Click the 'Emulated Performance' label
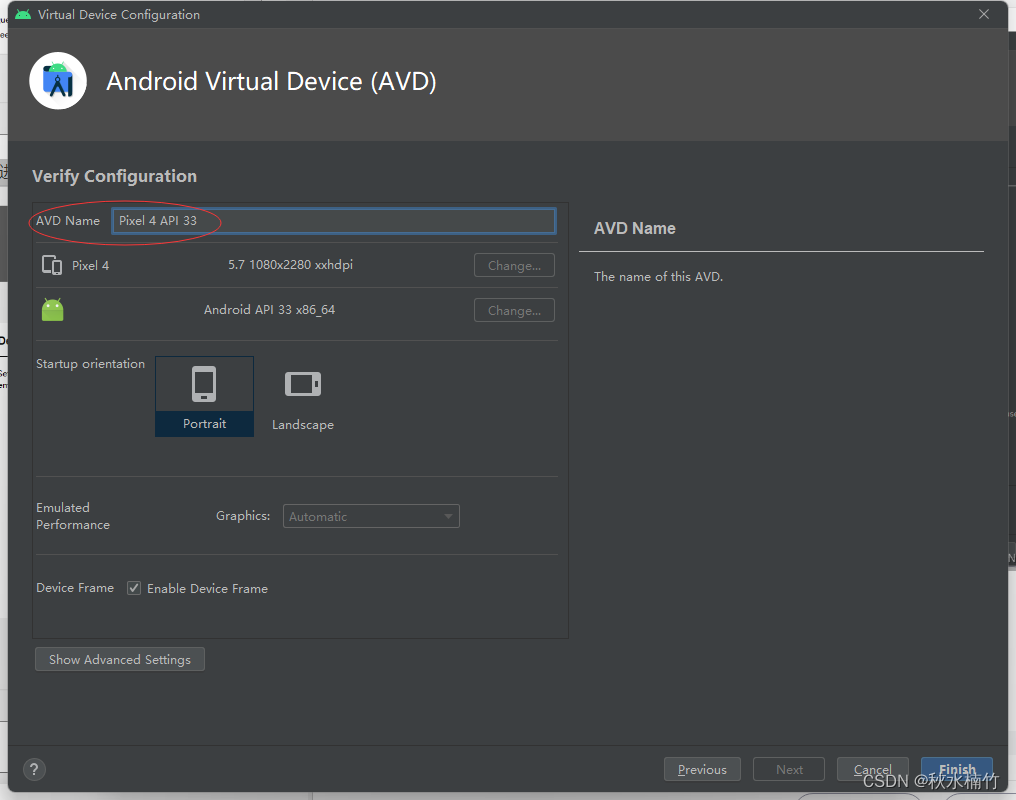The height and width of the screenshot is (800, 1016). click(73, 516)
